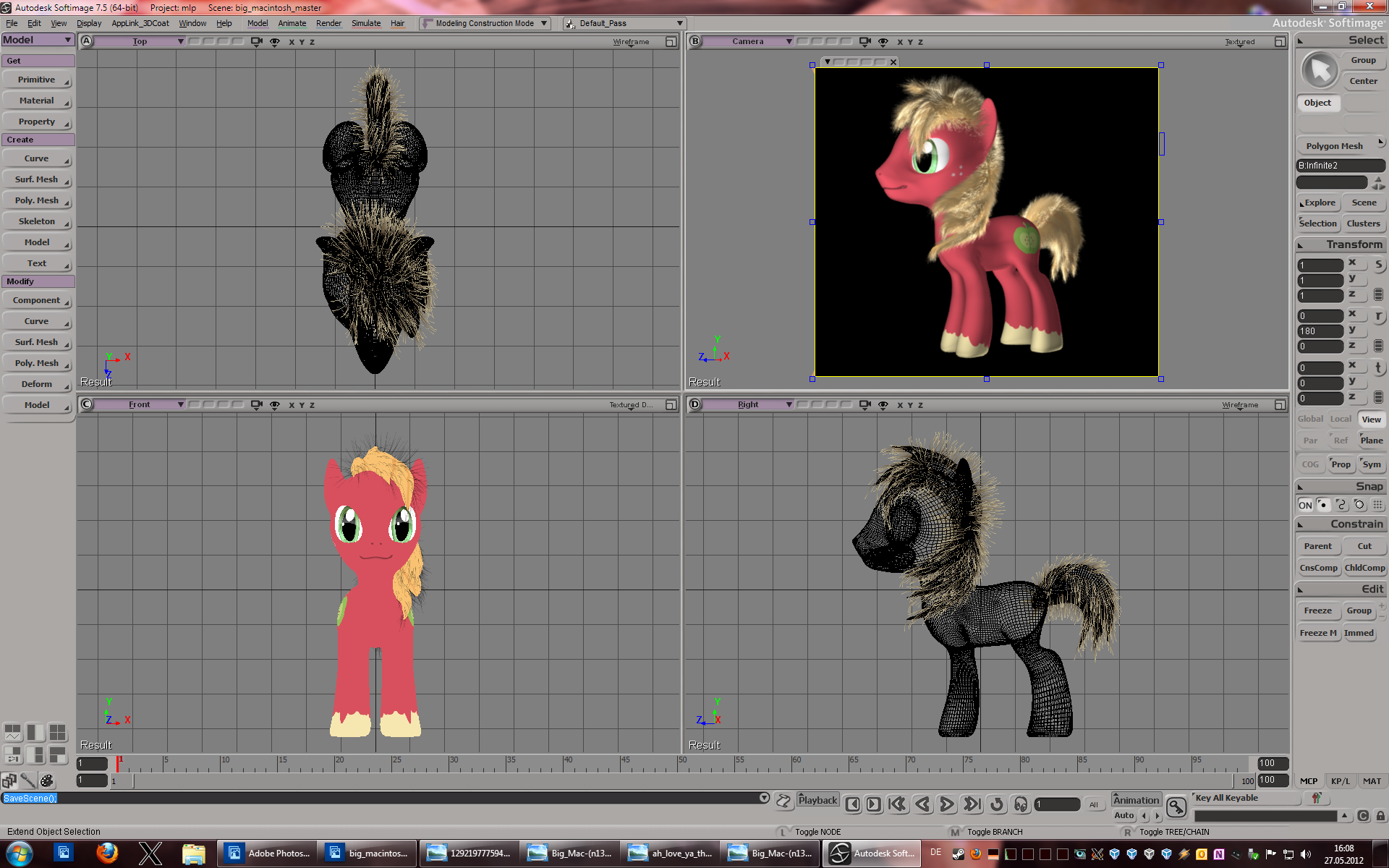
Task: Toggle the eye visibility icon in Camera viewport
Action: (883, 41)
